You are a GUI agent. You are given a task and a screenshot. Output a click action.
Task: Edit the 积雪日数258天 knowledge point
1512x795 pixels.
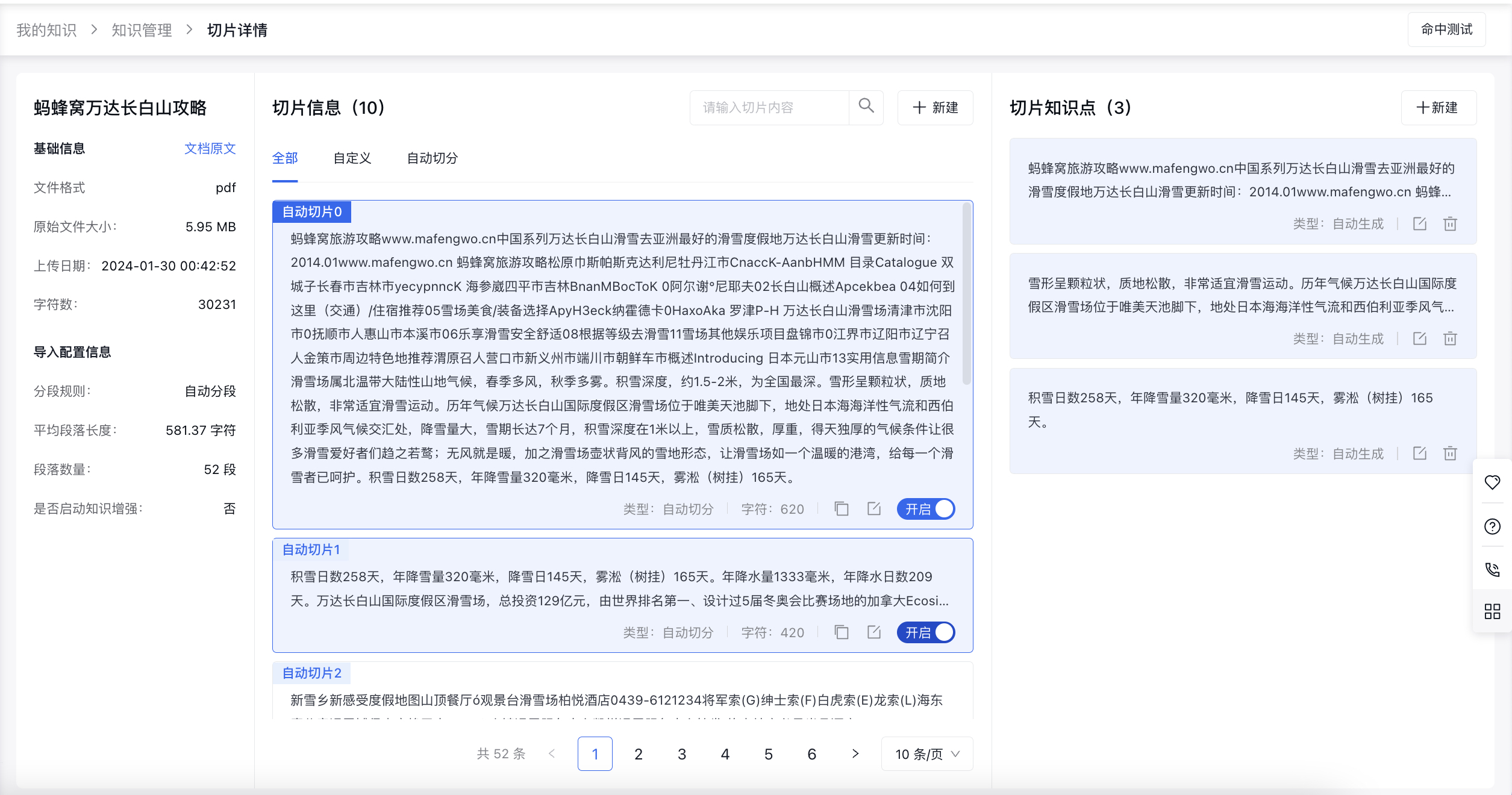coord(1420,454)
